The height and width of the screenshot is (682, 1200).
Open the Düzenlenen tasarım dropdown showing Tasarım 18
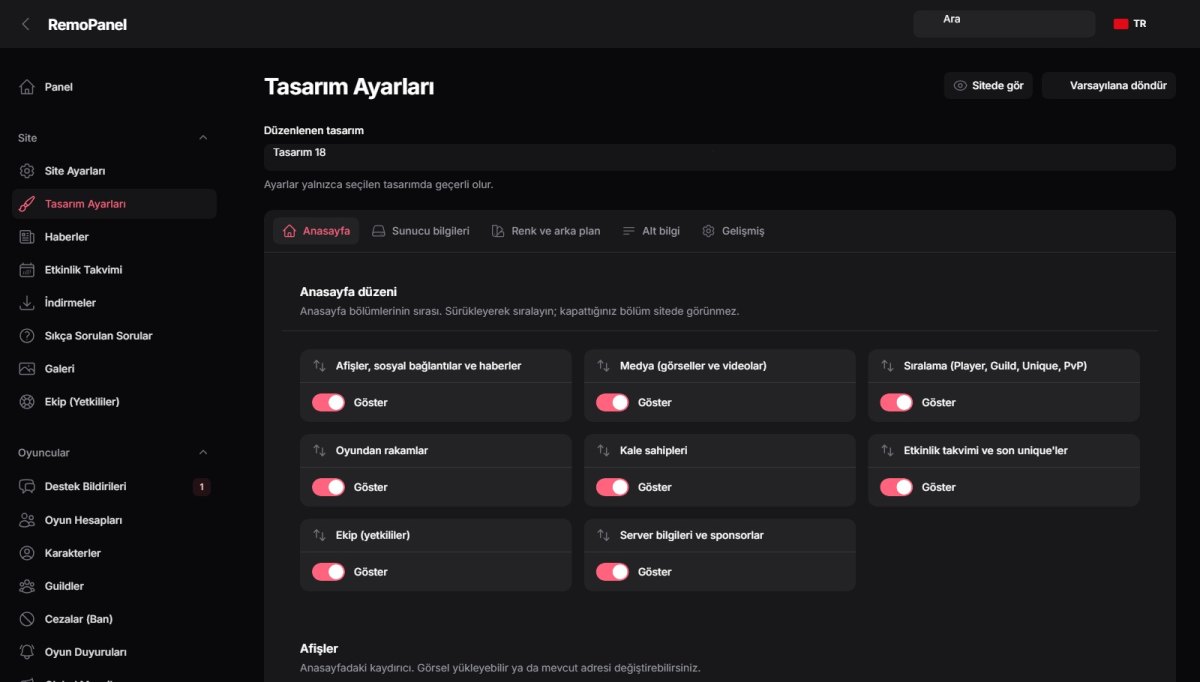(720, 157)
